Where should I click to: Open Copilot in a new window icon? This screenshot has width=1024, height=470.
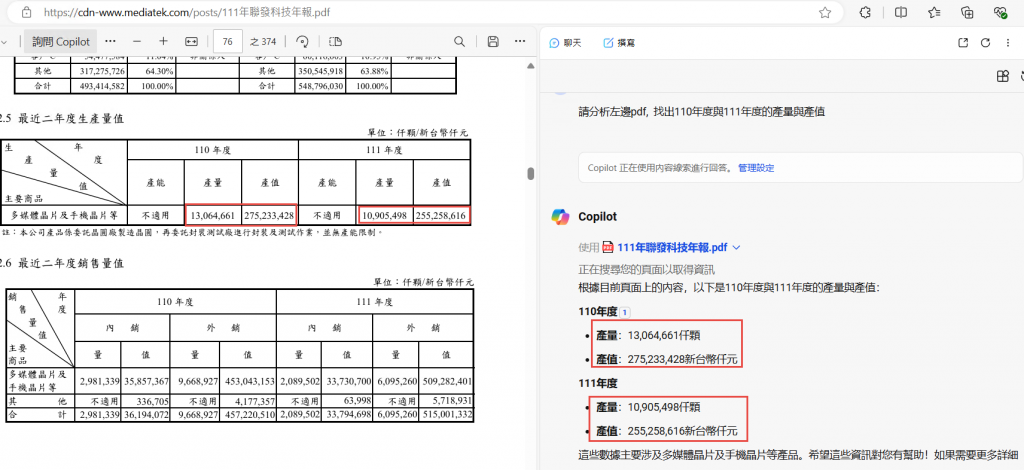pos(963,43)
